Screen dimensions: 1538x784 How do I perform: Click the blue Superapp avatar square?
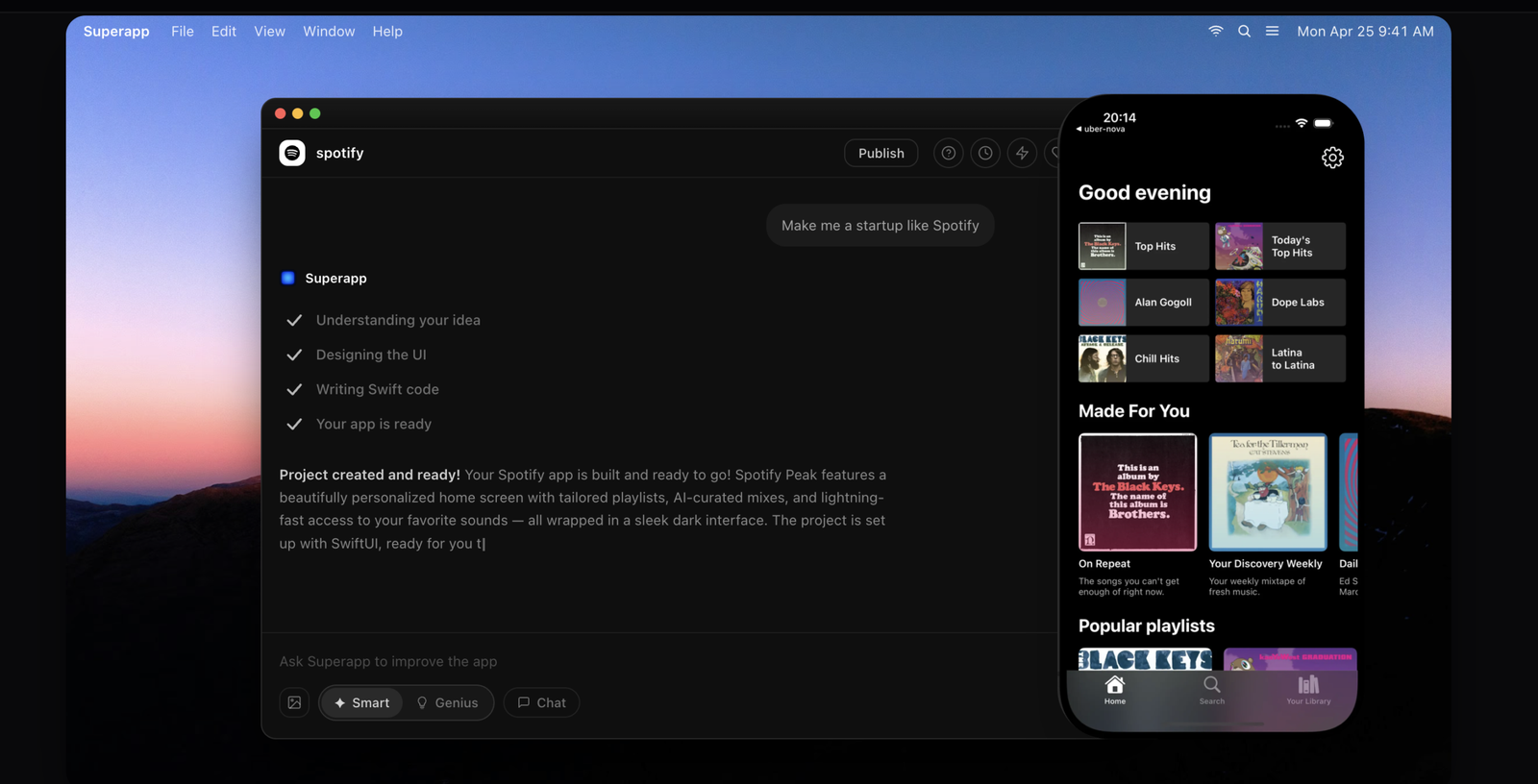[x=287, y=278]
